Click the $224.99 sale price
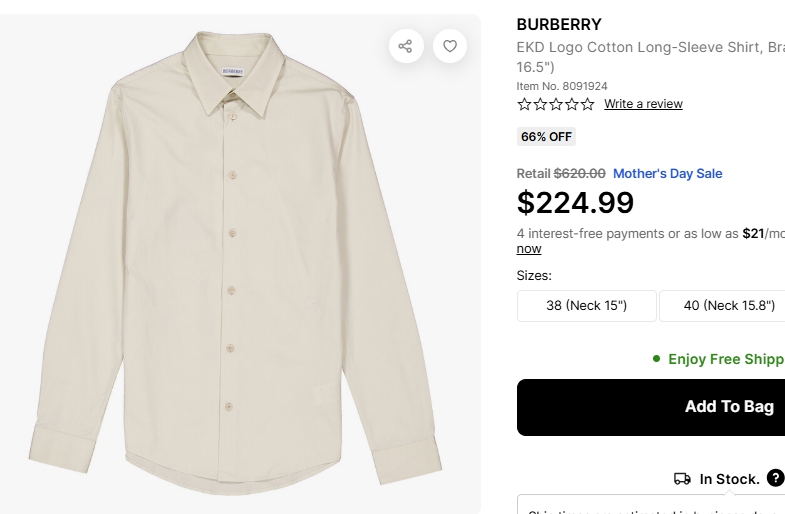 [575, 203]
